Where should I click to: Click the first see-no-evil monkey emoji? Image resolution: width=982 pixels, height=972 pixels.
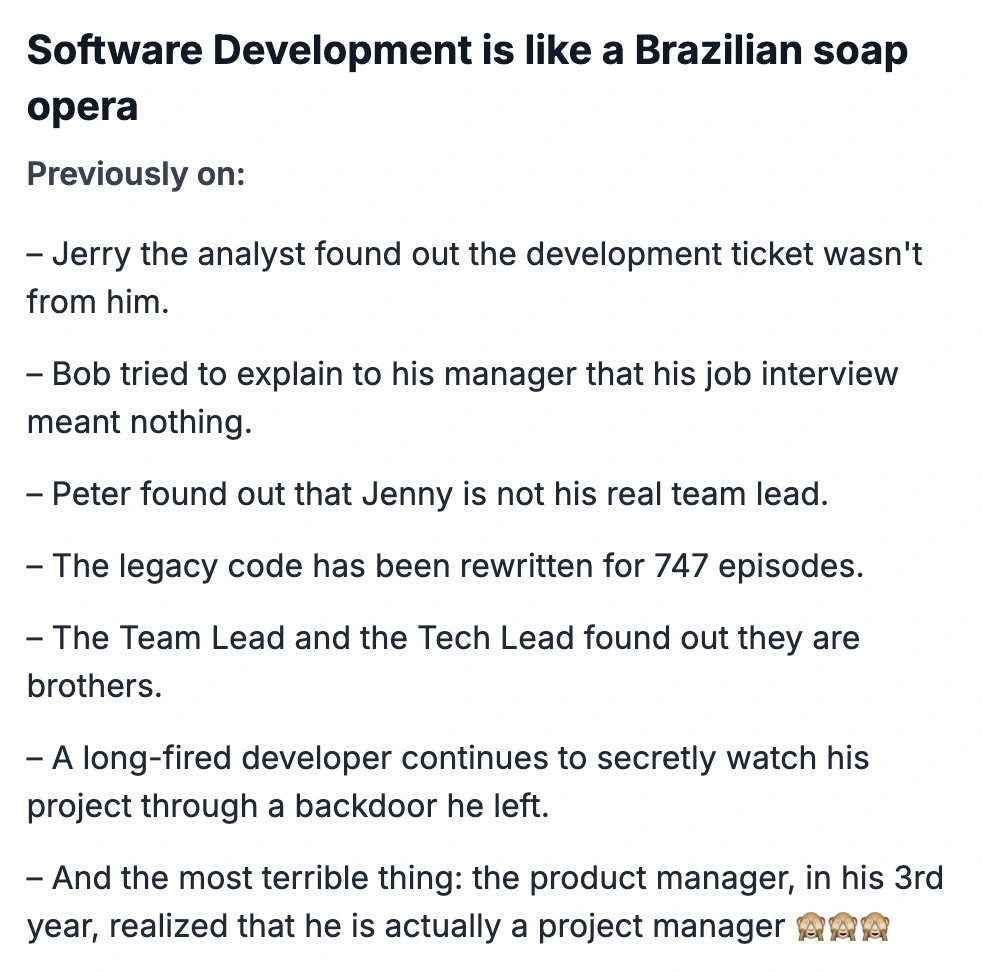[x=809, y=927]
